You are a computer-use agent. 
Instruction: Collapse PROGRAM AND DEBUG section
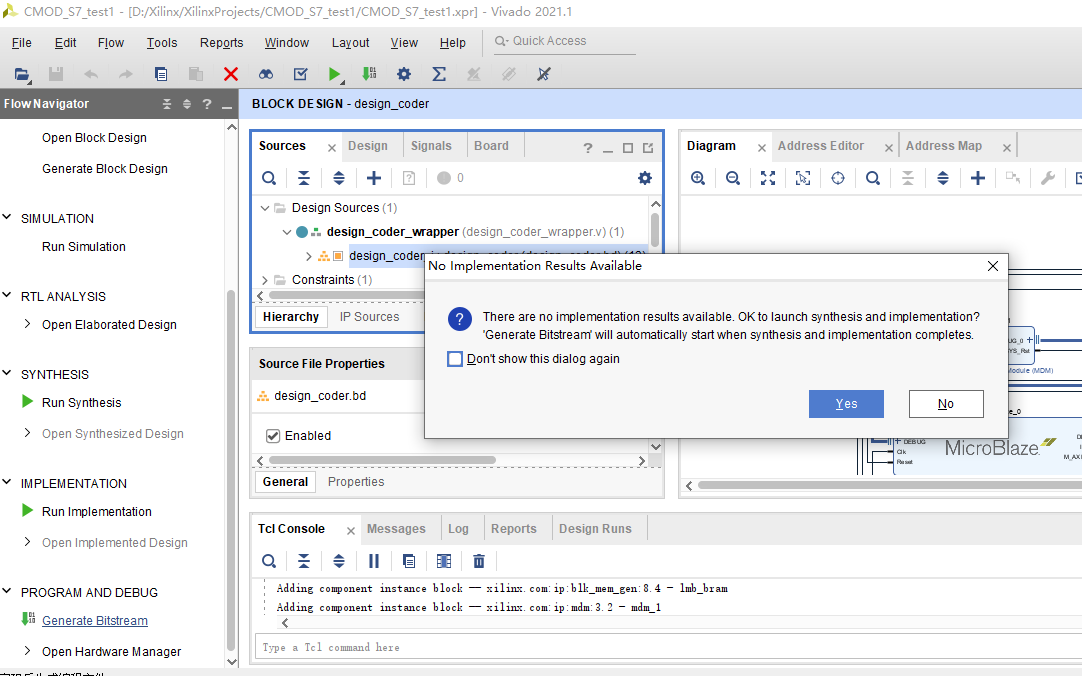pos(7,592)
